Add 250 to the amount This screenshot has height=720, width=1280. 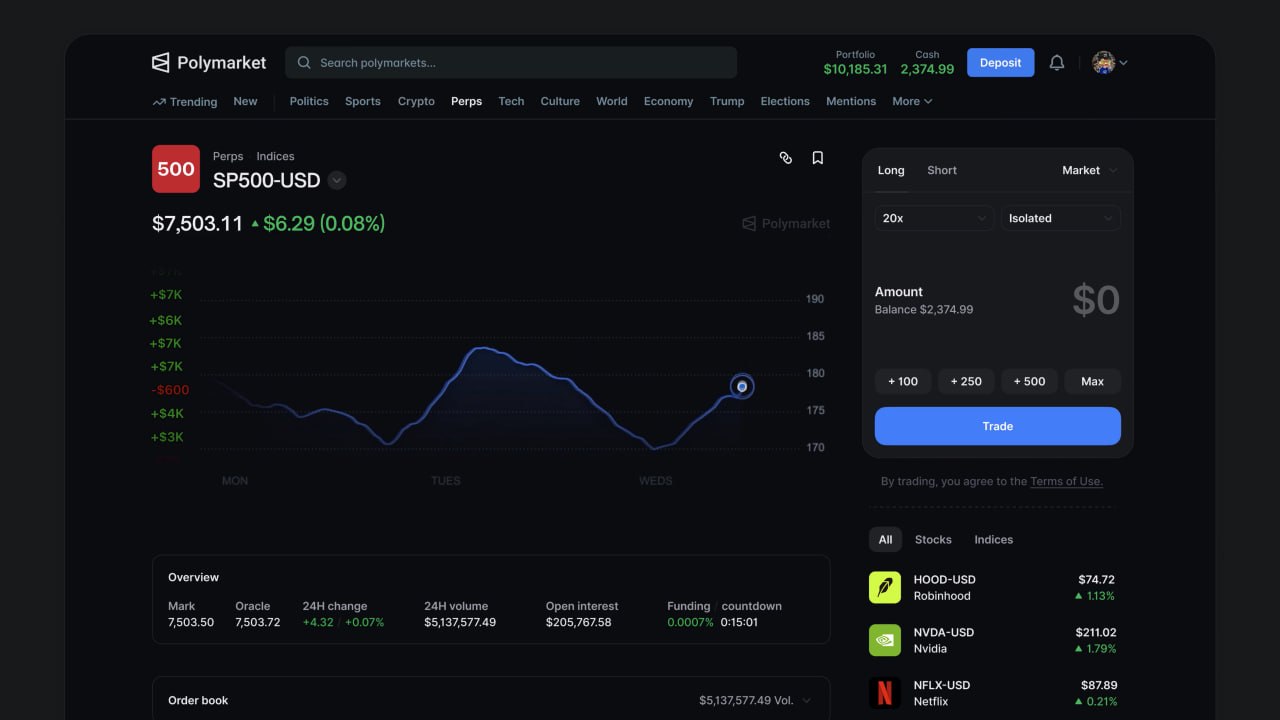tap(966, 381)
